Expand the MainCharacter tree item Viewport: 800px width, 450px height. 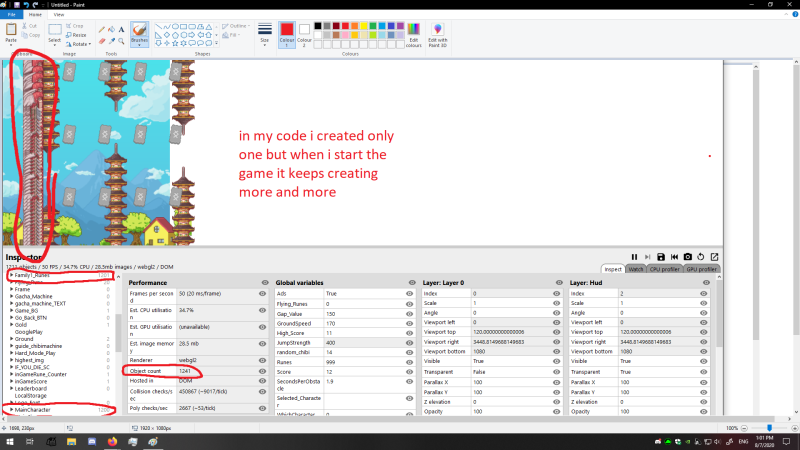(11, 410)
